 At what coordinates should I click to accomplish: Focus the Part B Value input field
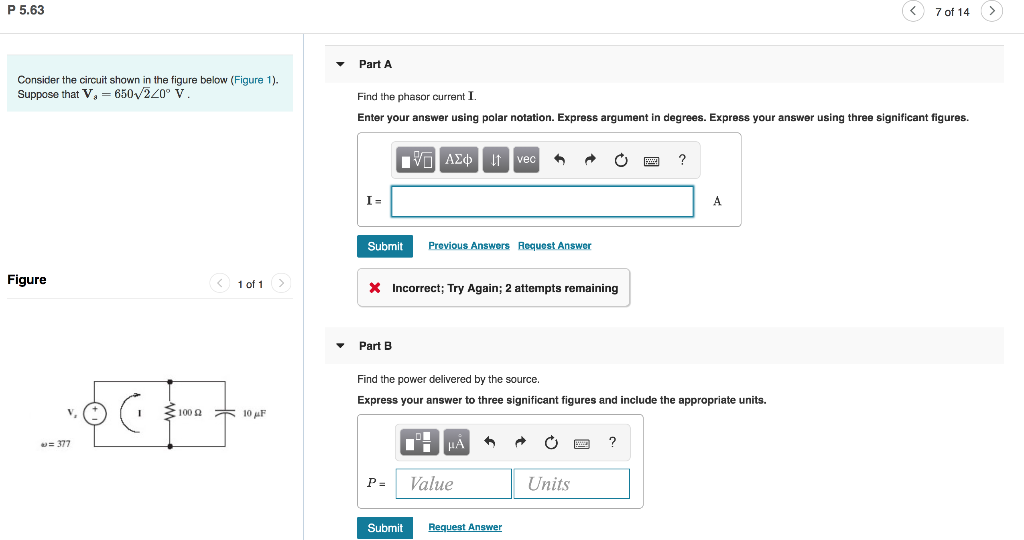tap(453, 483)
